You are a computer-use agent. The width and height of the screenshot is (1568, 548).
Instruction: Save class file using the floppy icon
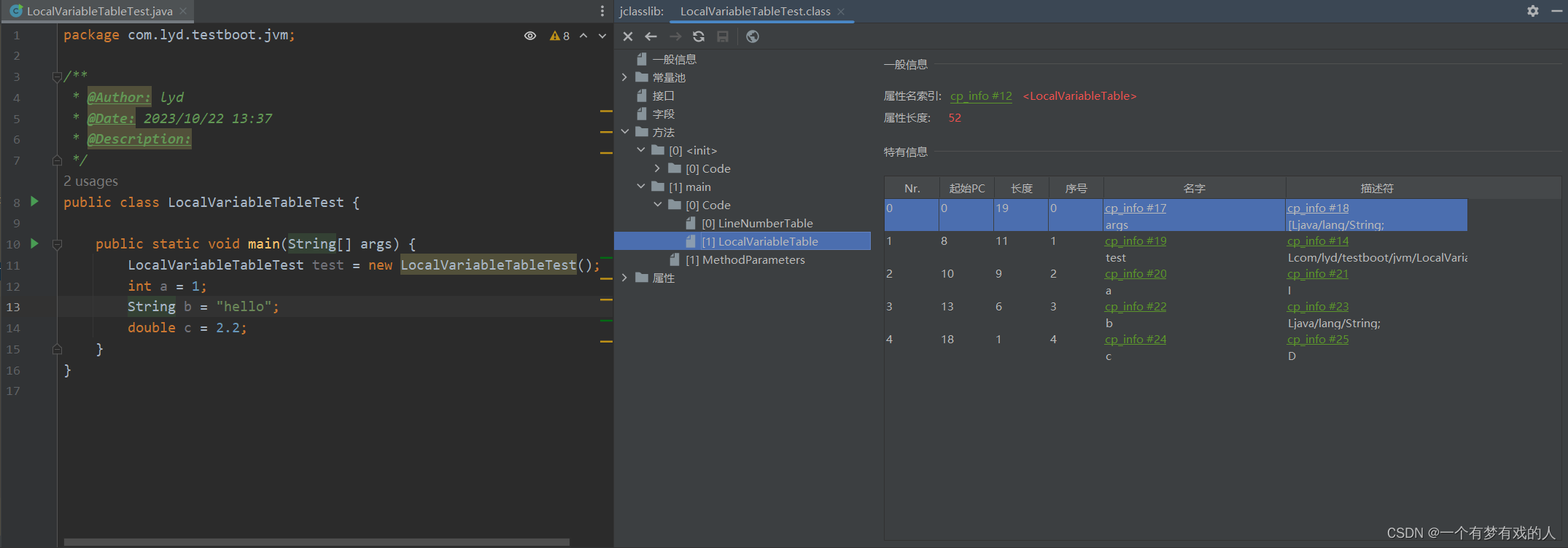pyautogui.click(x=723, y=36)
